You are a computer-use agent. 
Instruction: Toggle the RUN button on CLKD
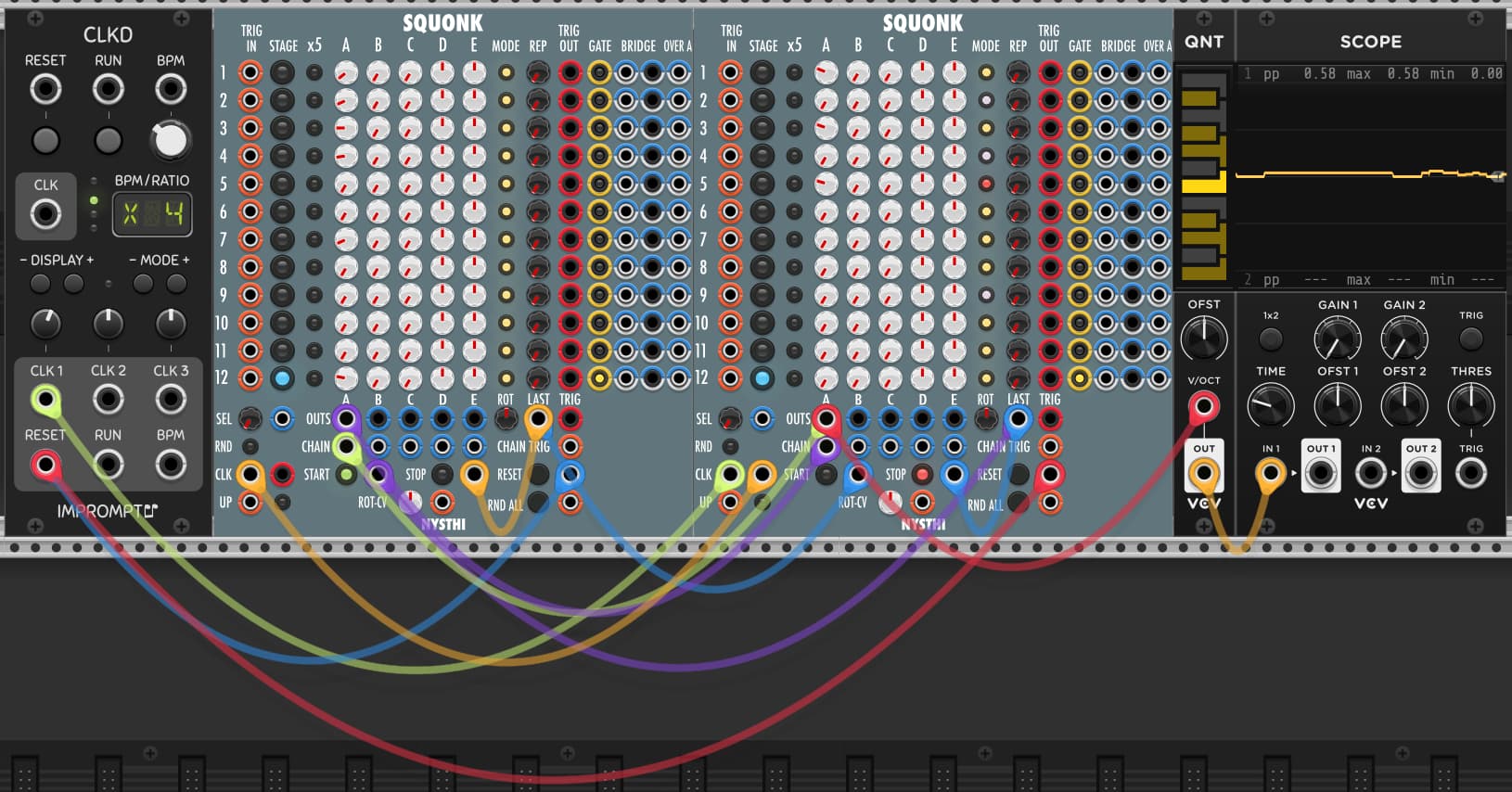[x=109, y=141]
